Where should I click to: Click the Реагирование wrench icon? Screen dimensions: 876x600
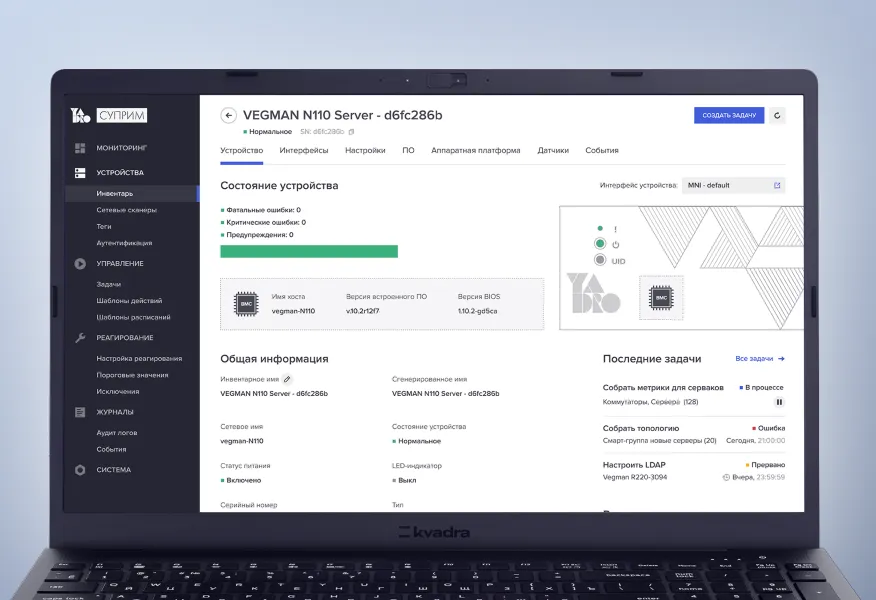tap(80, 338)
